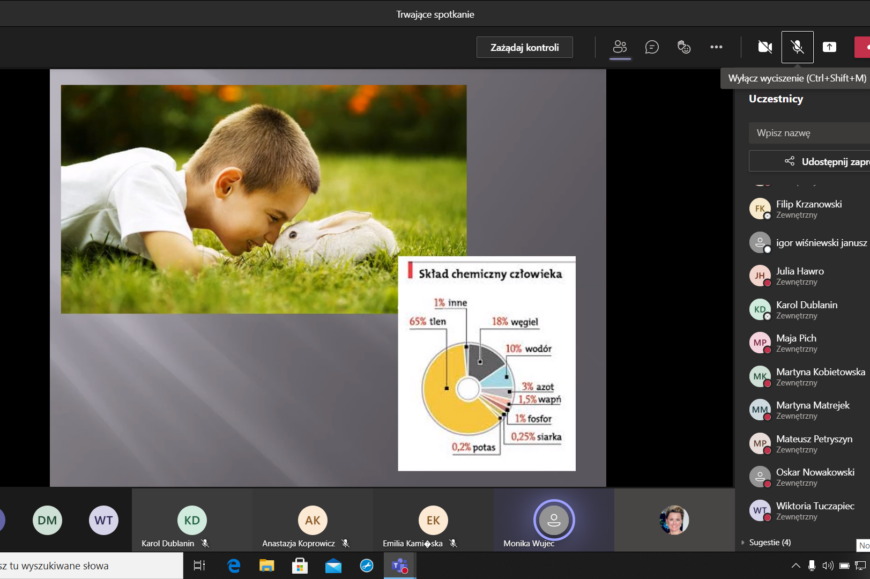Click the MK avatar of Martyna Kobietowska

coord(760,377)
